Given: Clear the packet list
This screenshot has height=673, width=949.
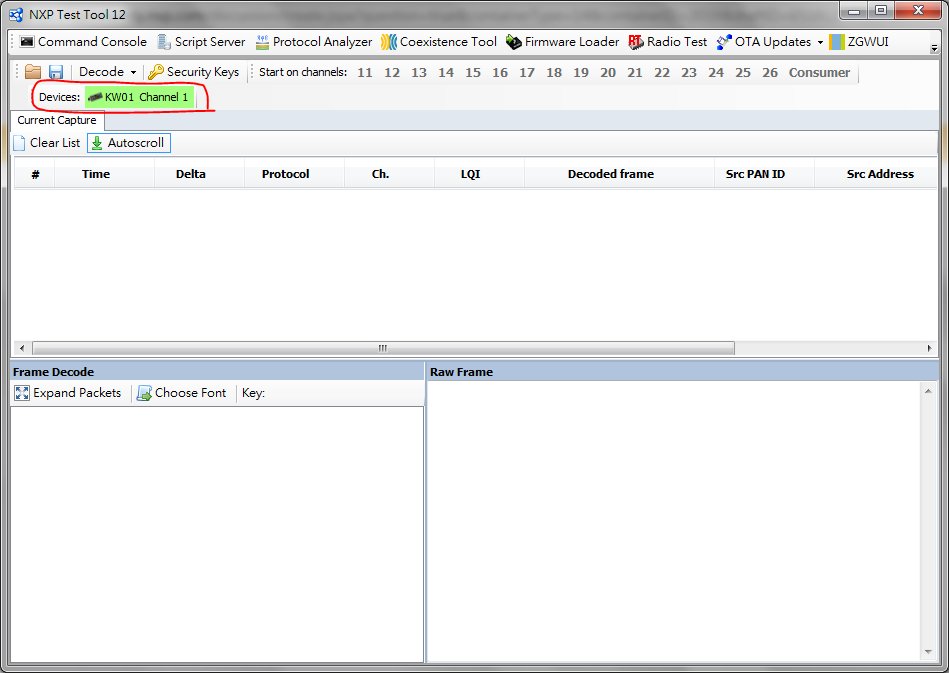Looking at the screenshot, I should coord(47,143).
